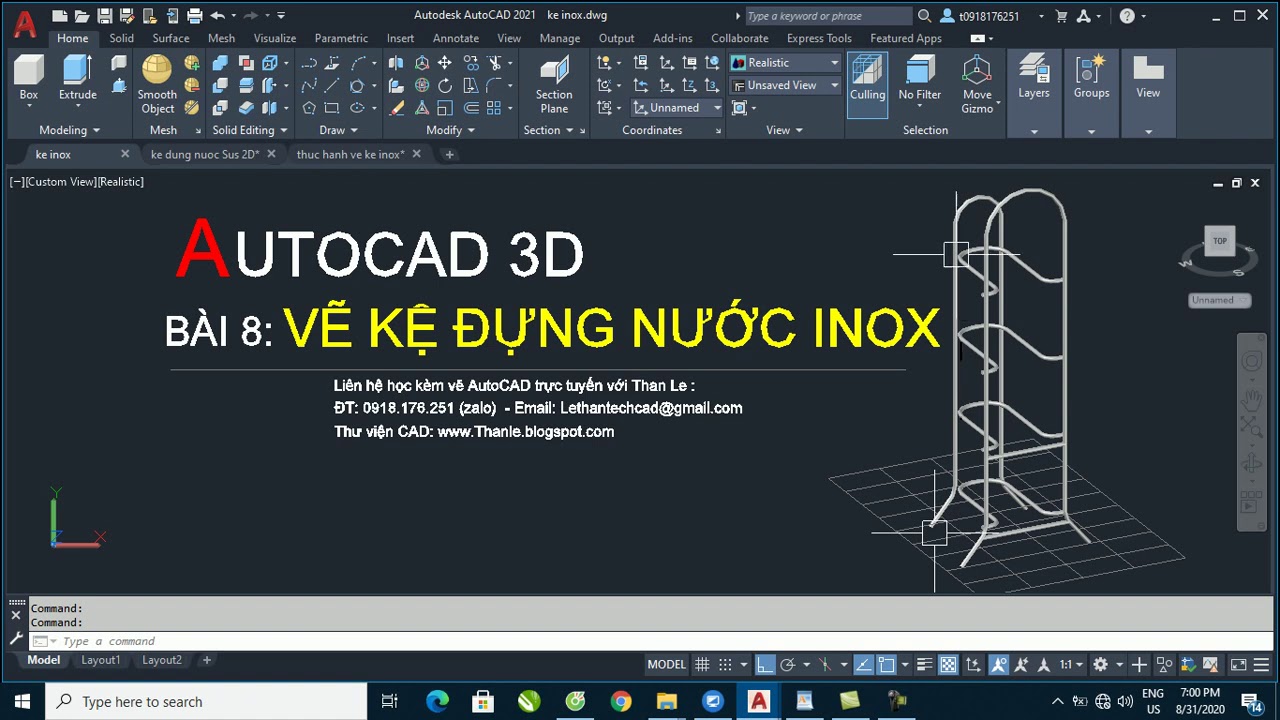
Task: Open the Move Gizmo tool
Action: coord(977,84)
